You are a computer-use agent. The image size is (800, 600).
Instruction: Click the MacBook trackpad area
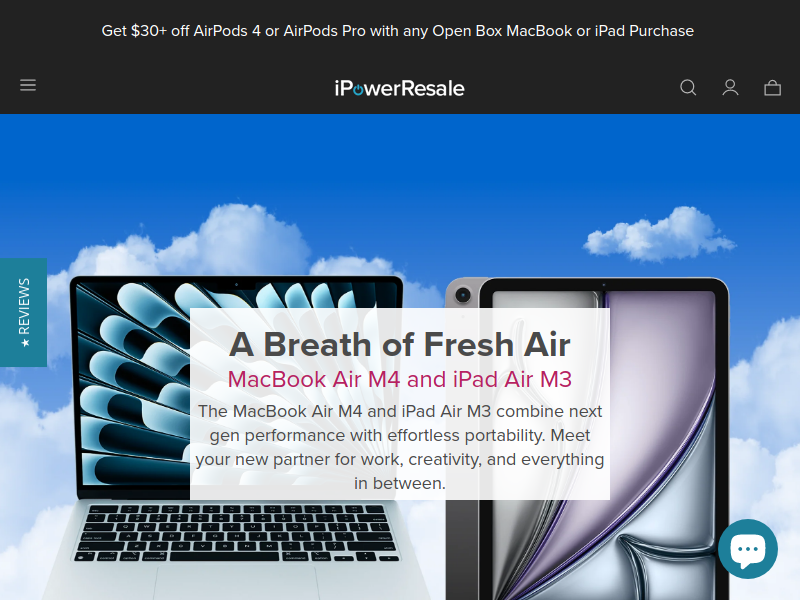tap(237, 583)
